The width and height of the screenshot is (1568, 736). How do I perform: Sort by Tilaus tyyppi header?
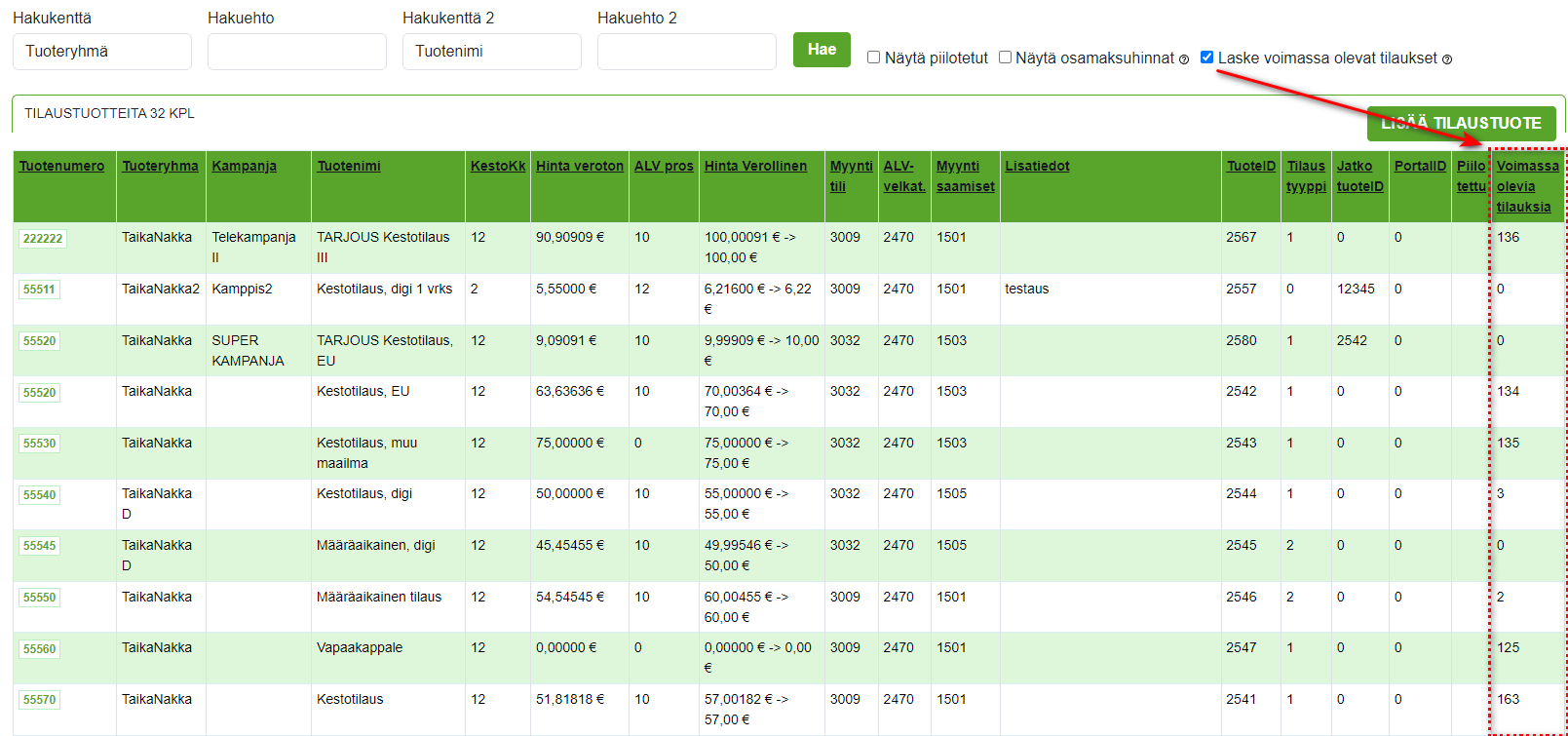click(x=1306, y=176)
